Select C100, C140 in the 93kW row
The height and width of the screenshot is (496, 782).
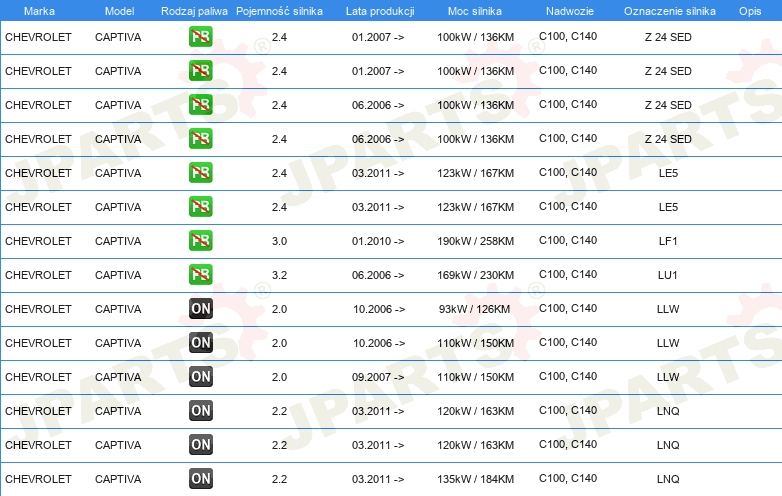(568, 308)
